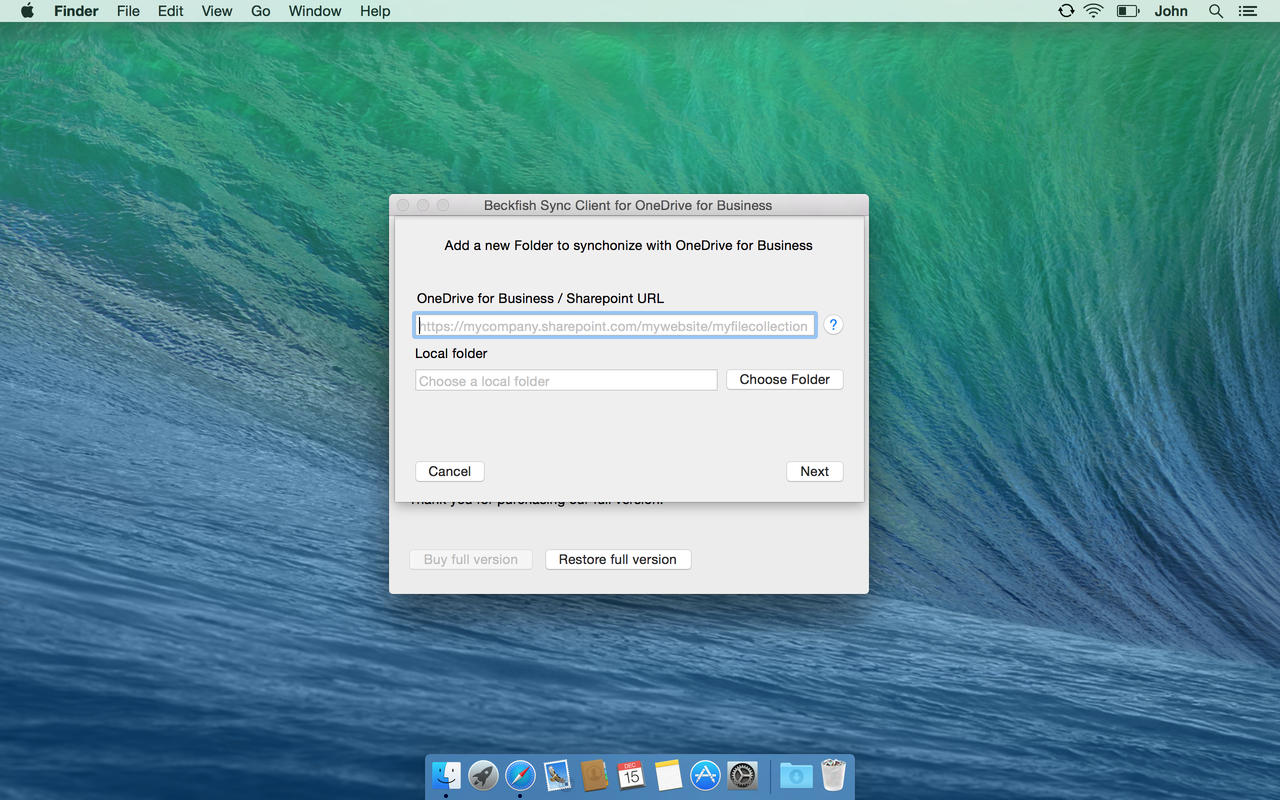Click the Next button
This screenshot has width=1280, height=800.
[814, 471]
